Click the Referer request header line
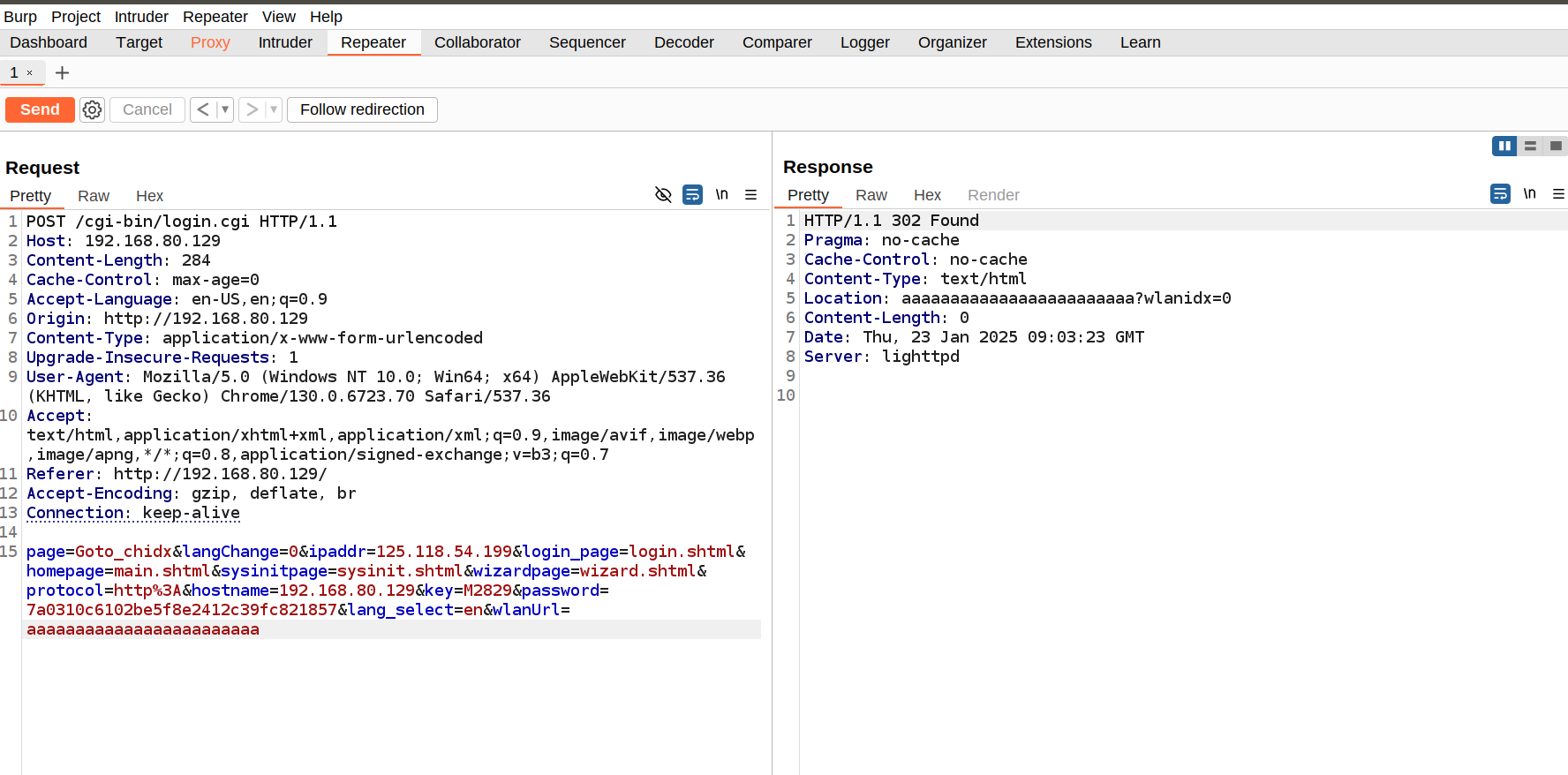Image resolution: width=1568 pixels, height=775 pixels. tap(177, 474)
